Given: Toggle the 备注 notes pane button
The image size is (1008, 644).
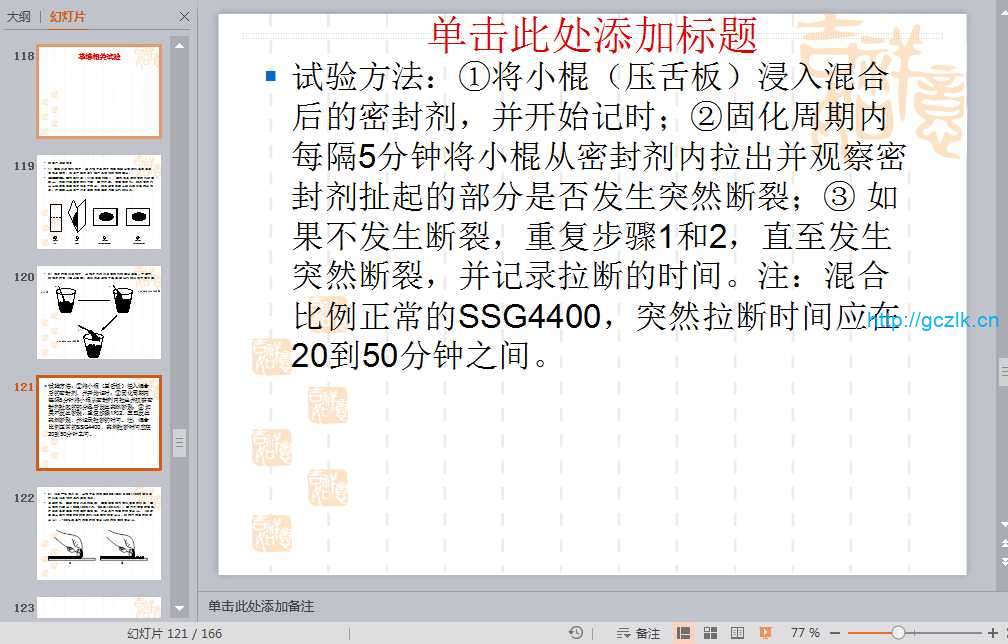Looking at the screenshot, I should (638, 633).
